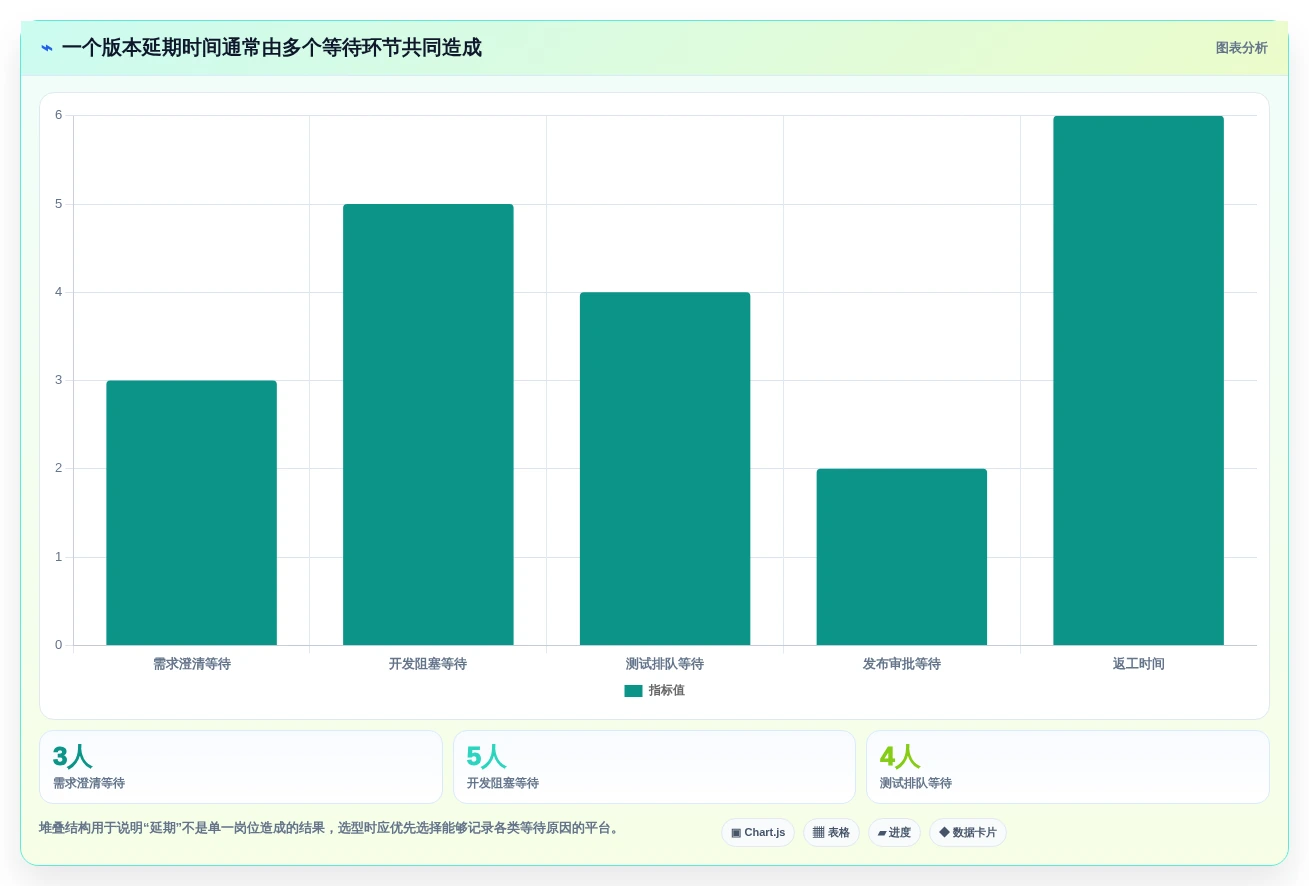Click the 4人 测试排队等待 data card

tap(1068, 767)
